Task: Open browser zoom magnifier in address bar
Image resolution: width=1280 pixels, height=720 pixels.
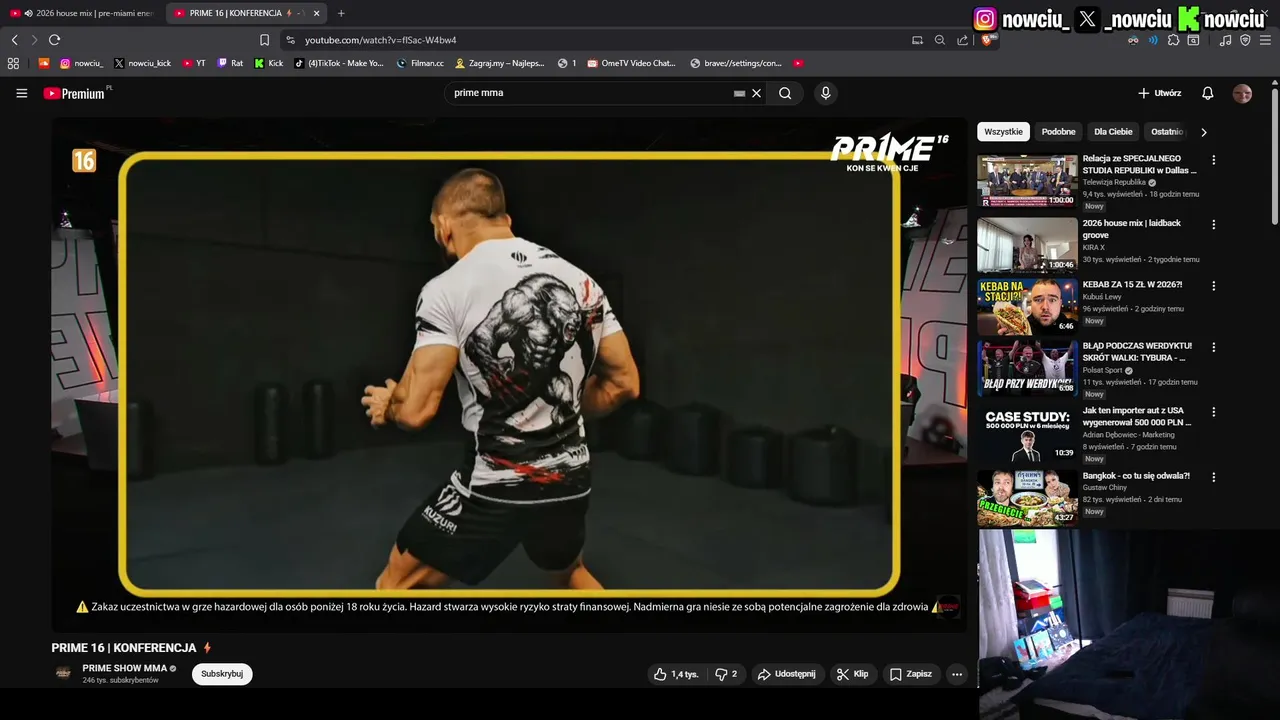Action: tap(940, 40)
